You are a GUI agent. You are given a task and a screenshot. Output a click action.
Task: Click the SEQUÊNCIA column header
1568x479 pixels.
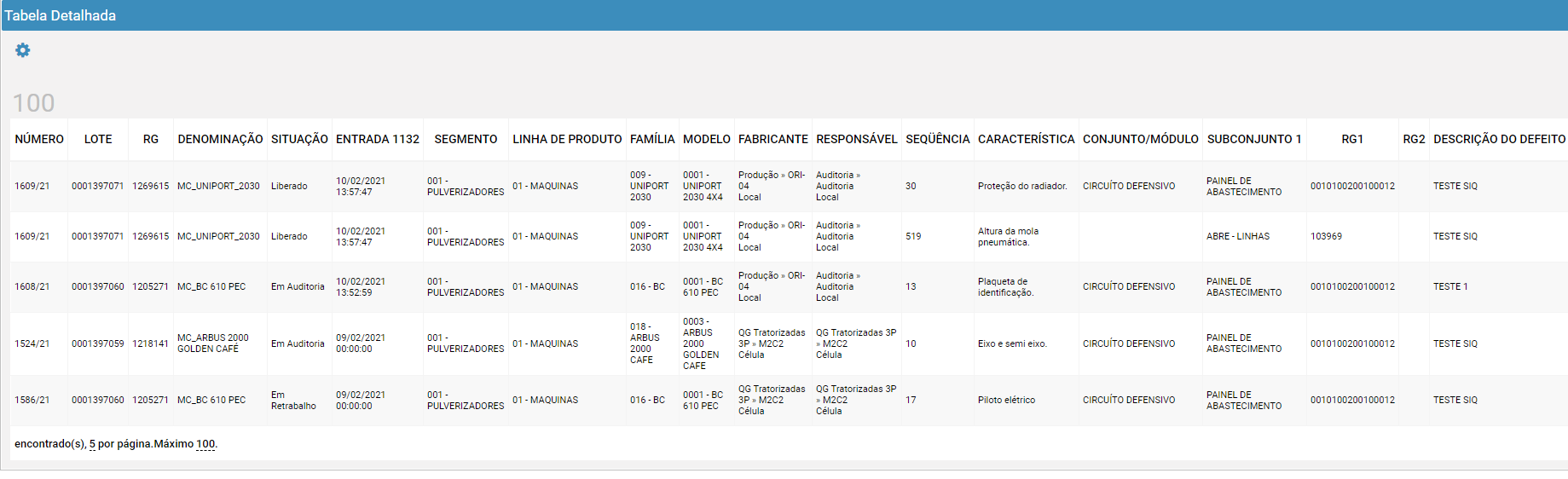[938, 139]
